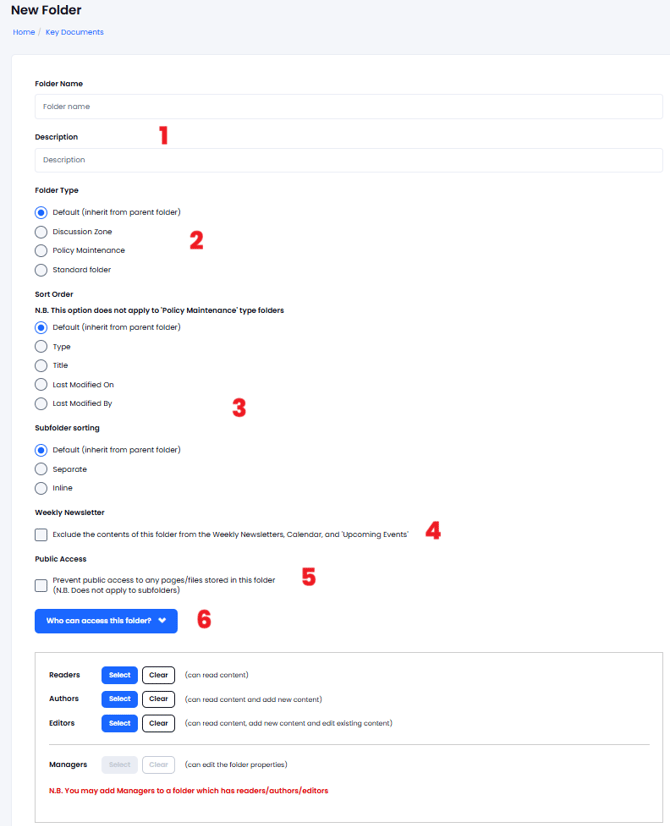This screenshot has width=670, height=833.
Task: Open the Home breadcrumb link
Action: pyautogui.click(x=24, y=32)
